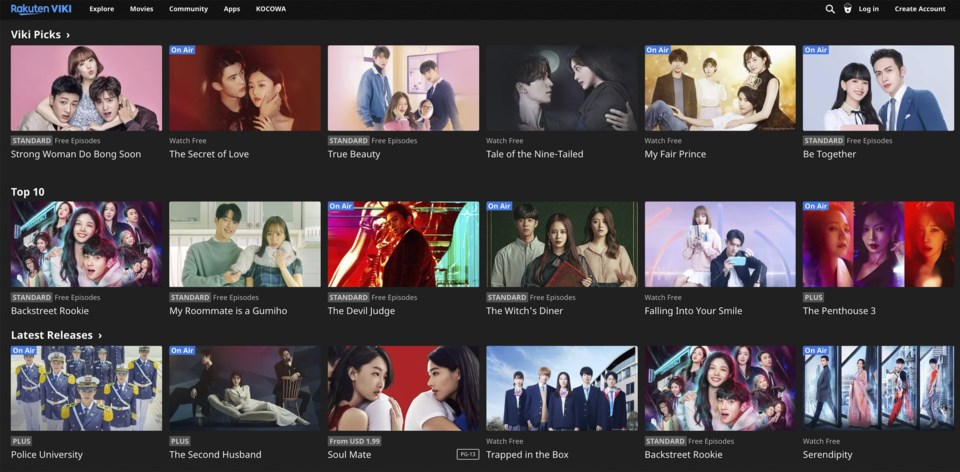
Task: Click the Strong Woman Do Bong Soon title
Action: click(x=76, y=154)
